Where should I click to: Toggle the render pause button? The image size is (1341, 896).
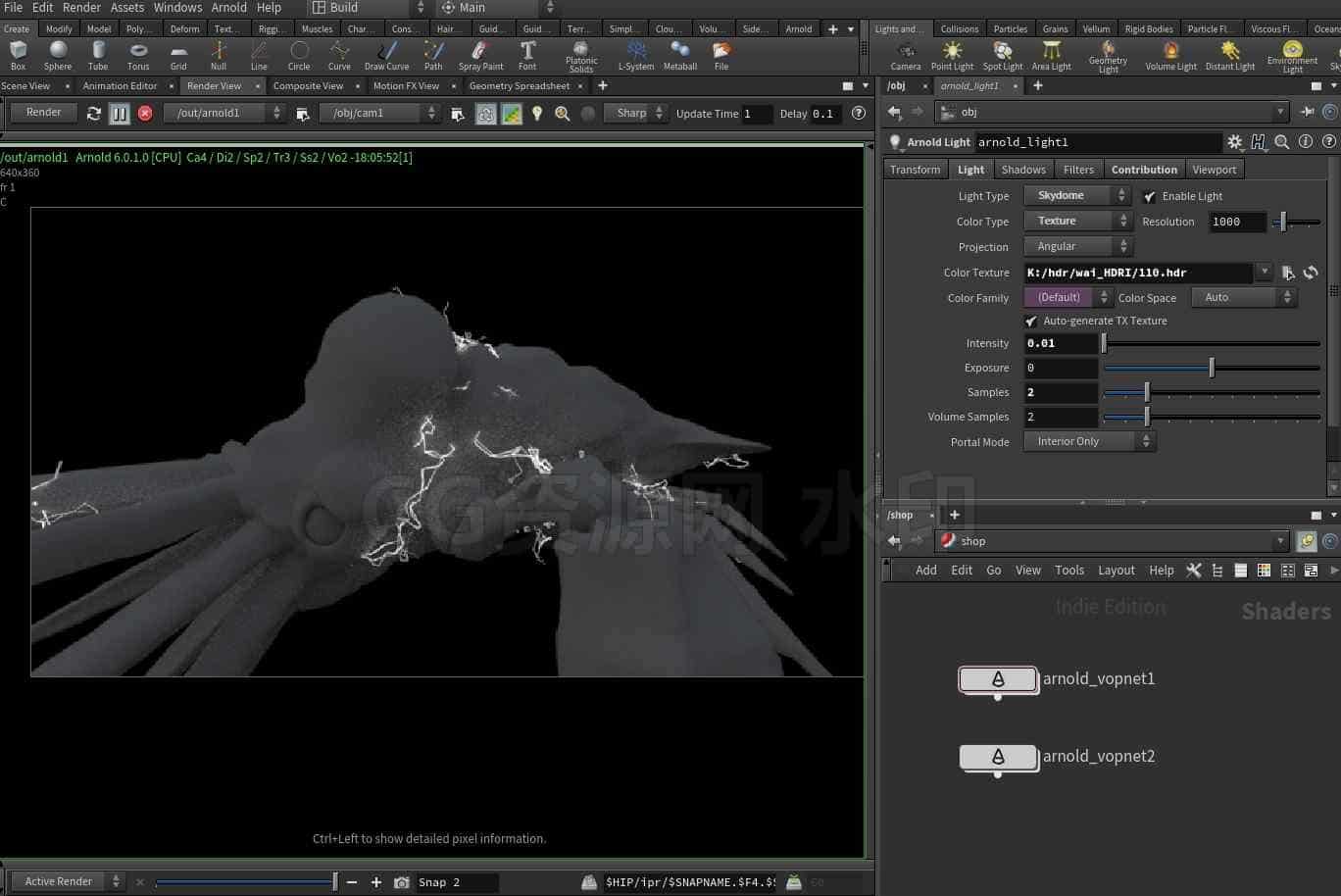coord(120,113)
